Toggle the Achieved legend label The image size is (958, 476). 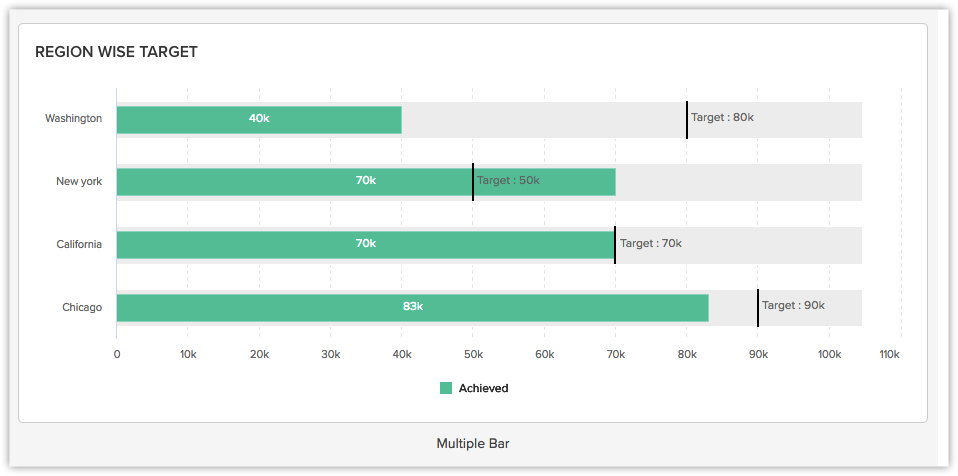click(483, 388)
